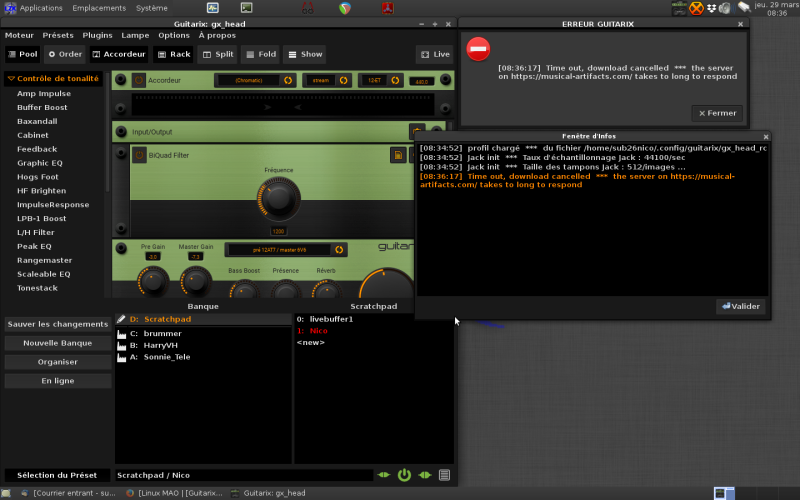Select Amp Impulse plugin in the pool

tap(44, 93)
